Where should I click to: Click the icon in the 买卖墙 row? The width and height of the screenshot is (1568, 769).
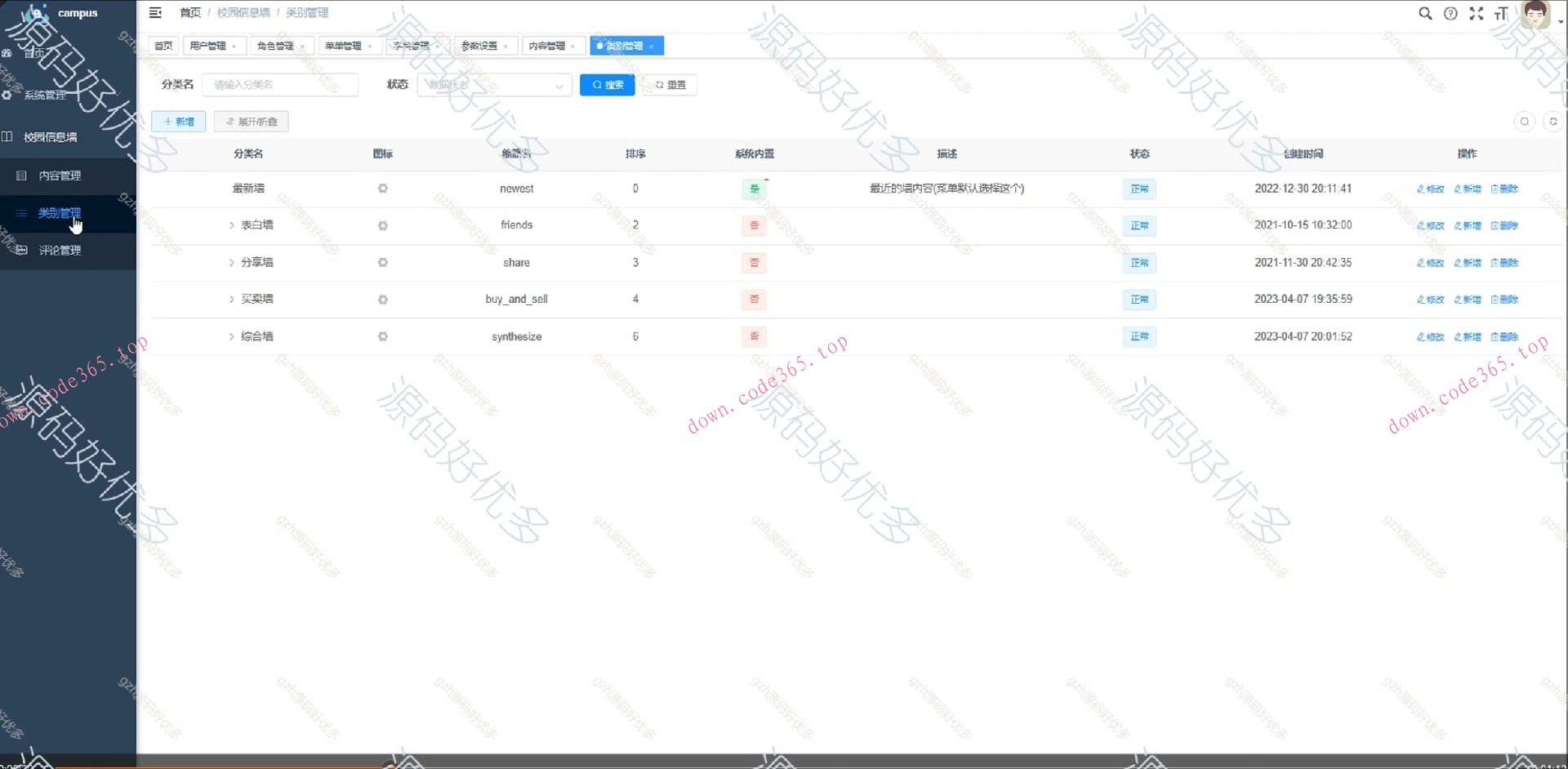[382, 300]
